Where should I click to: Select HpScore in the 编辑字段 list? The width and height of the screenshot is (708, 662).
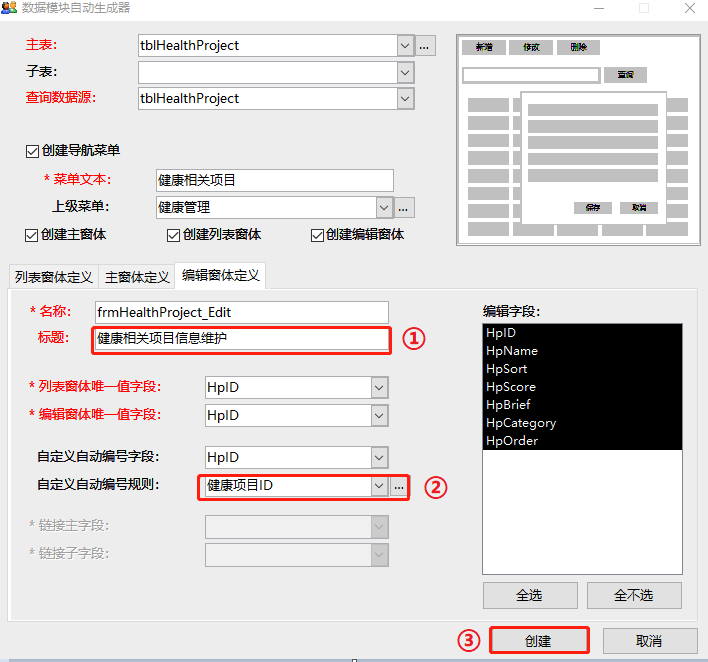click(x=582, y=387)
